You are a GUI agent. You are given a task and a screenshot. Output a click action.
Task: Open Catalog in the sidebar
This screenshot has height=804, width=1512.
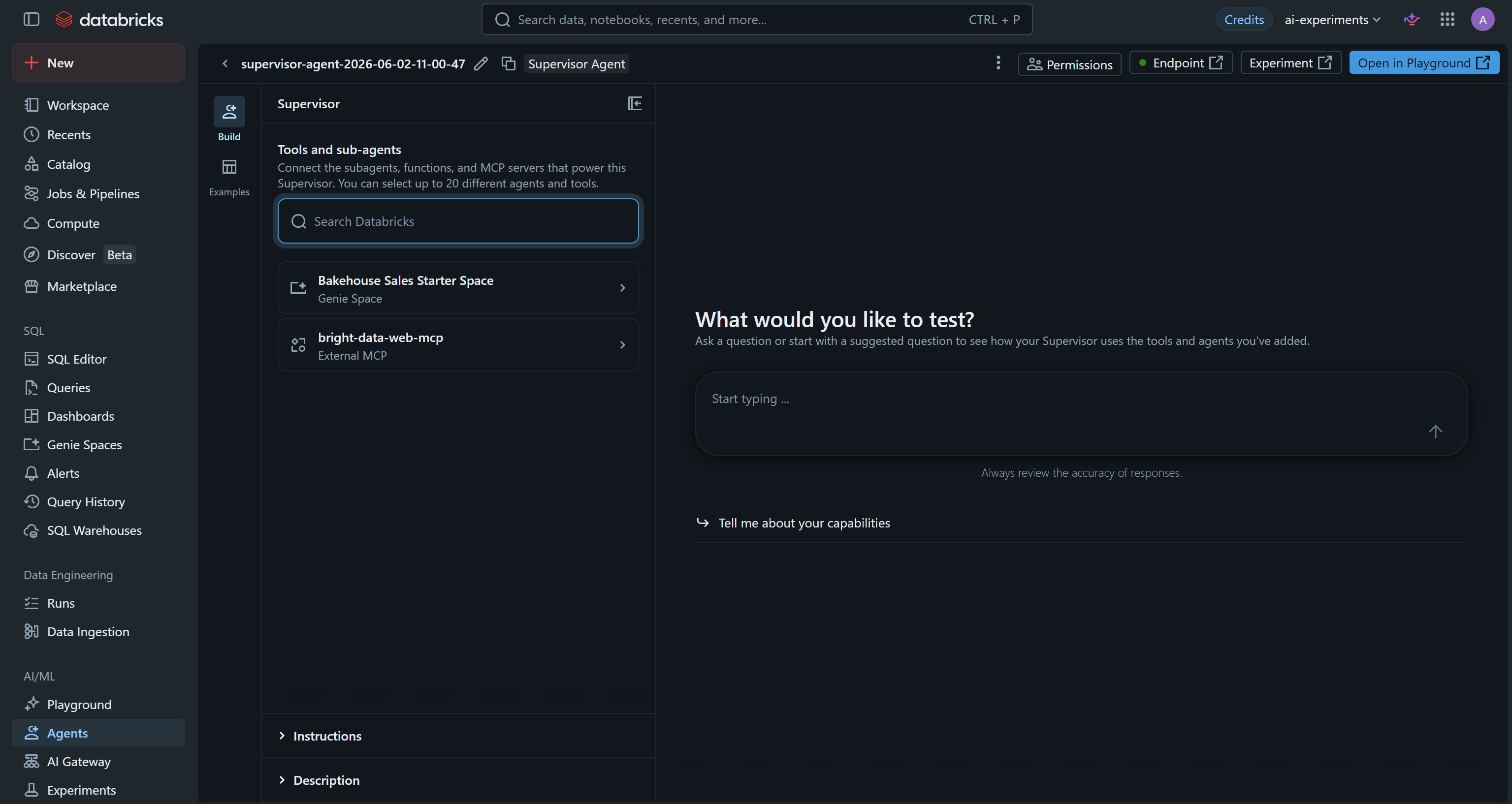click(x=98, y=164)
